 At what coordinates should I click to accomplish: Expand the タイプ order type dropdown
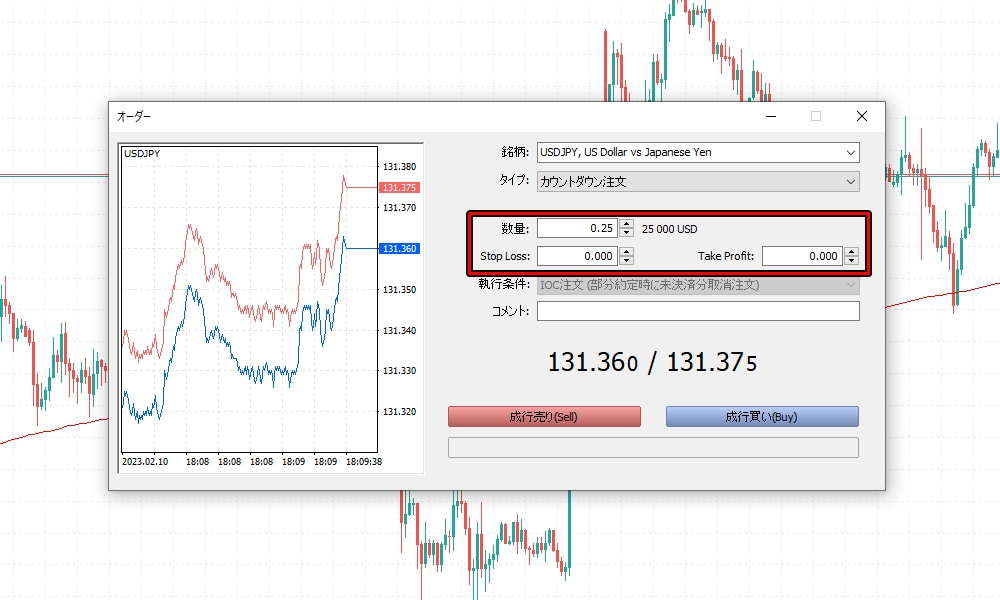click(x=697, y=182)
